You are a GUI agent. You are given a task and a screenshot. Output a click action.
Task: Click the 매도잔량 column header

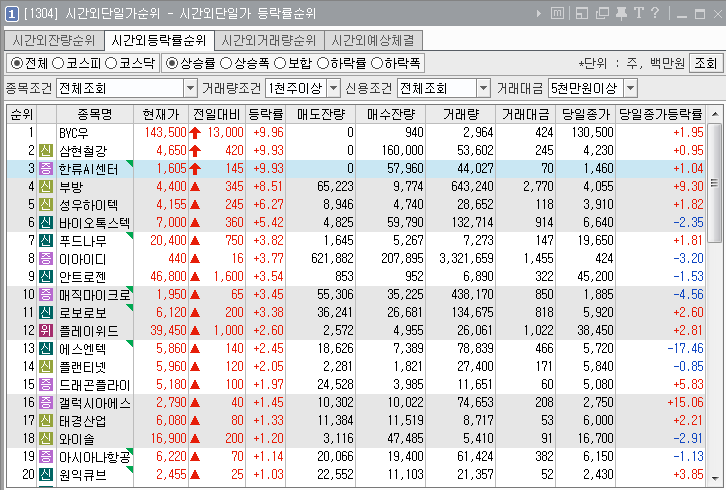[x=321, y=114]
